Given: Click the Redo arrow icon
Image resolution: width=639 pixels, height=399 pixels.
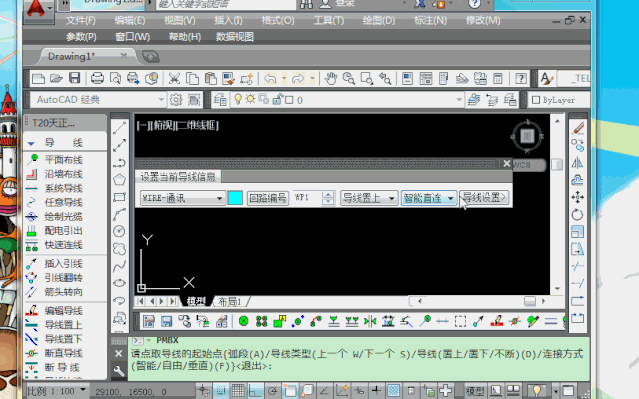Looking at the screenshot, I should point(298,78).
